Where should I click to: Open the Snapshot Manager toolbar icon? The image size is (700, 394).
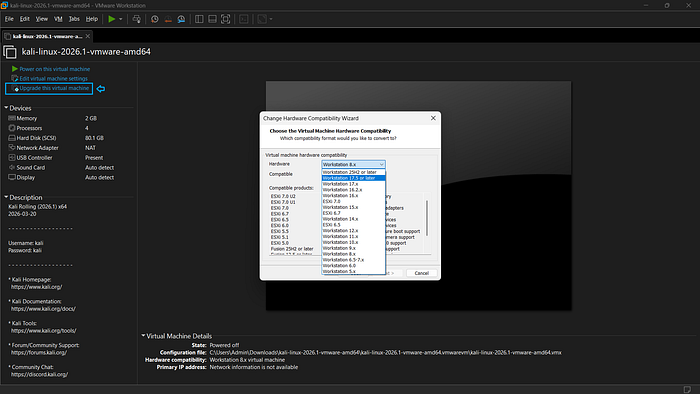[x=181, y=19]
